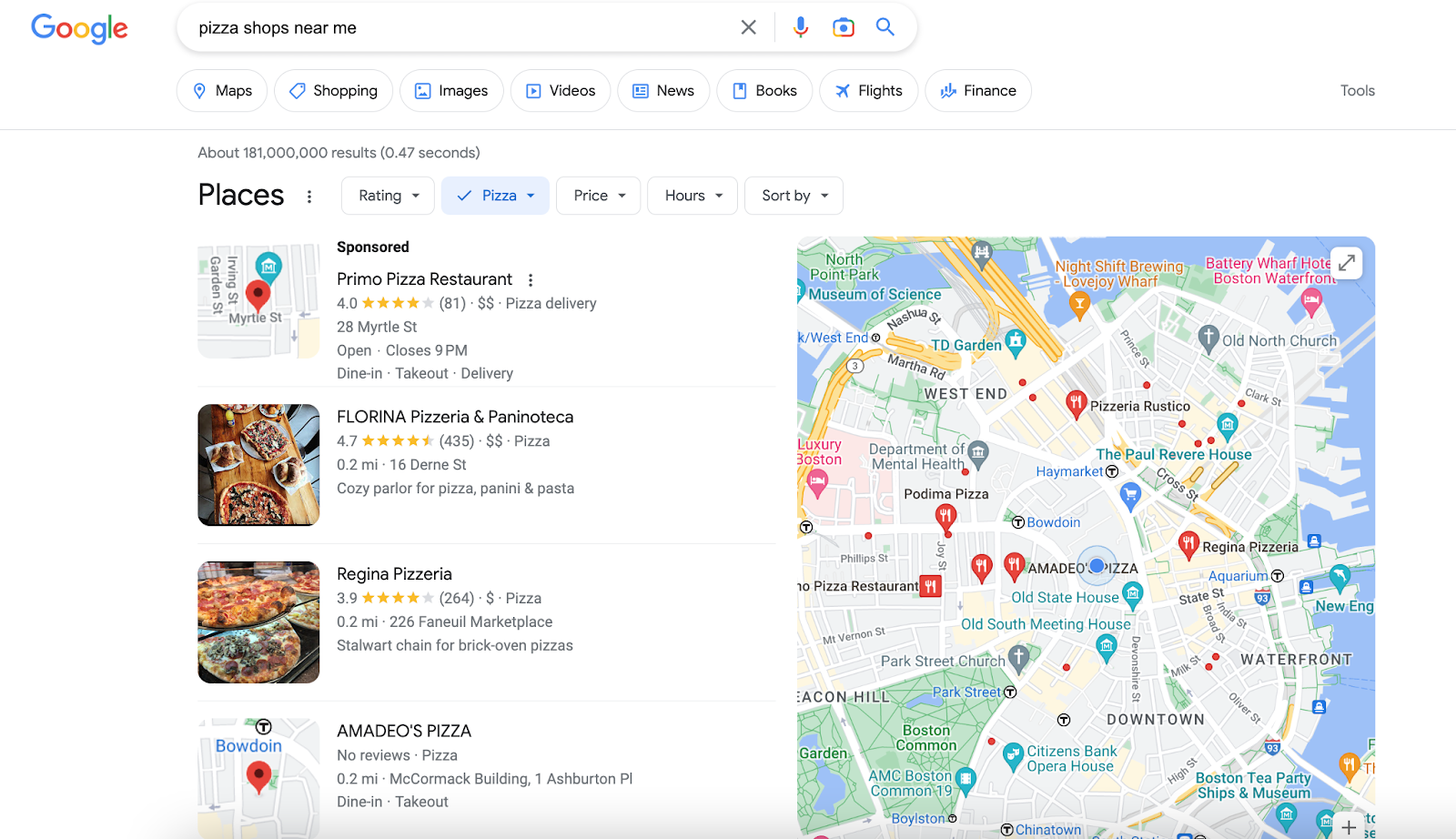Image resolution: width=1456 pixels, height=839 pixels.
Task: Expand the Hours filter dropdown
Action: (693, 196)
